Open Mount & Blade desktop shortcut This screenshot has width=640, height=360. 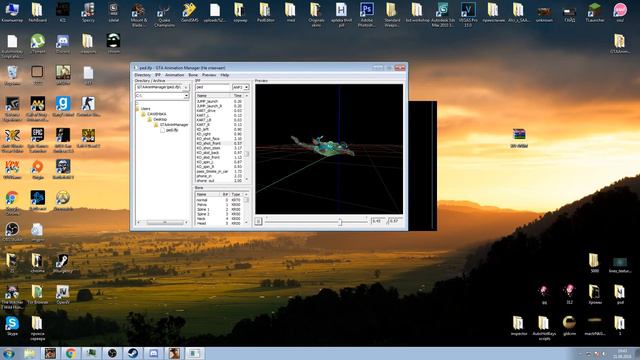click(x=139, y=14)
